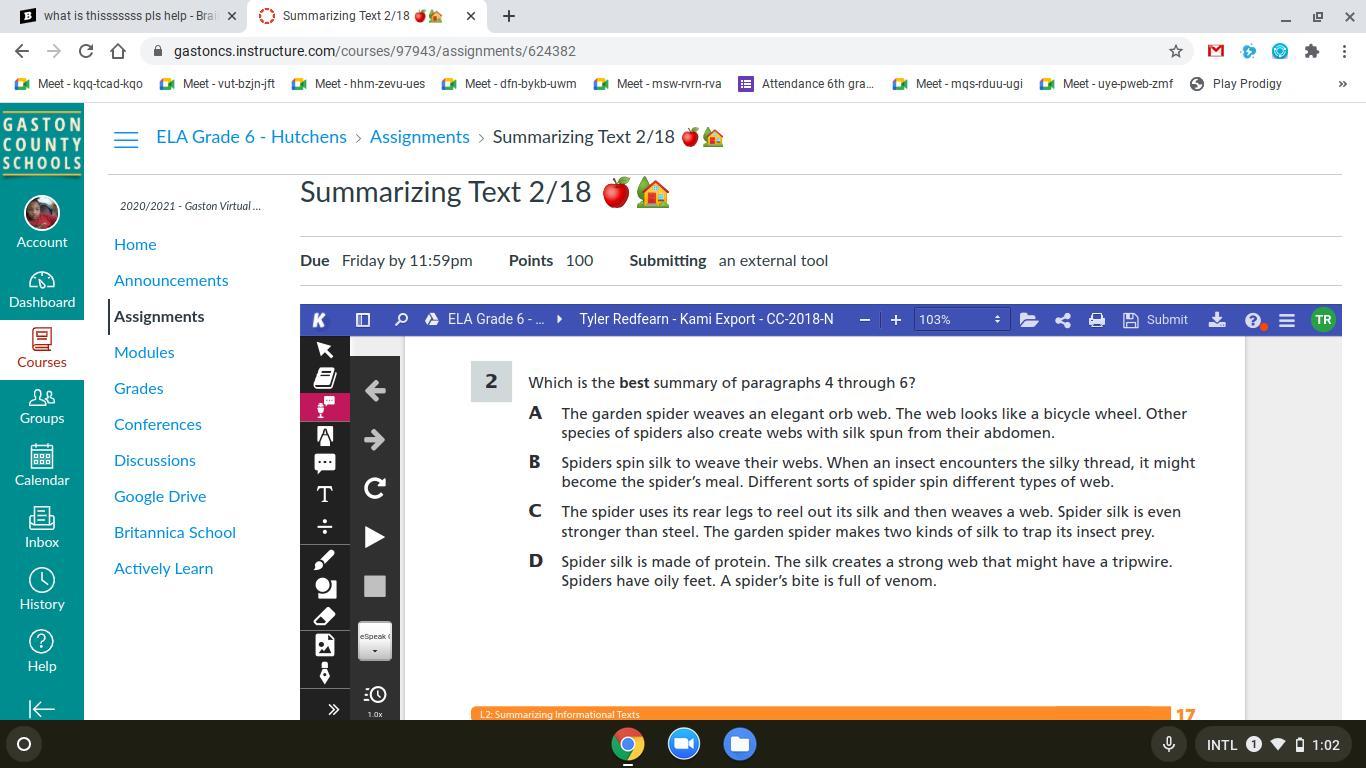Zoom out the Kami document
Image resolution: width=1366 pixels, height=768 pixels.
[865, 320]
